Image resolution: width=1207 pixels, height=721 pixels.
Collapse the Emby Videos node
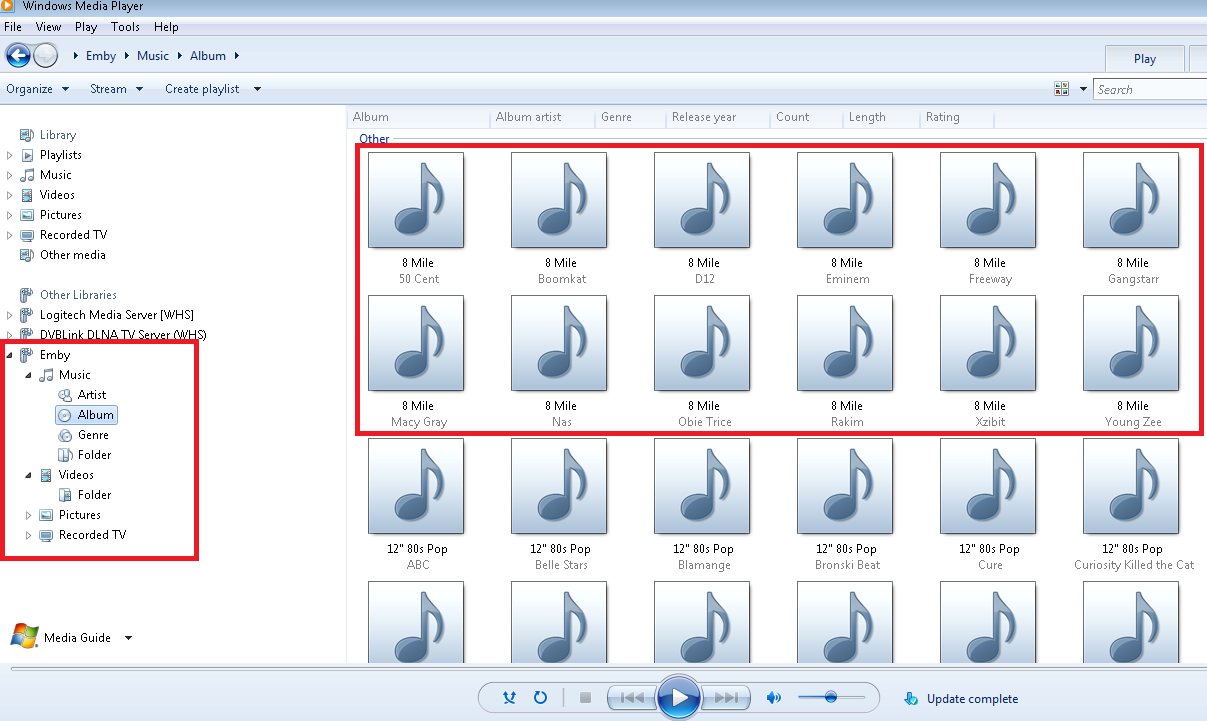point(29,475)
